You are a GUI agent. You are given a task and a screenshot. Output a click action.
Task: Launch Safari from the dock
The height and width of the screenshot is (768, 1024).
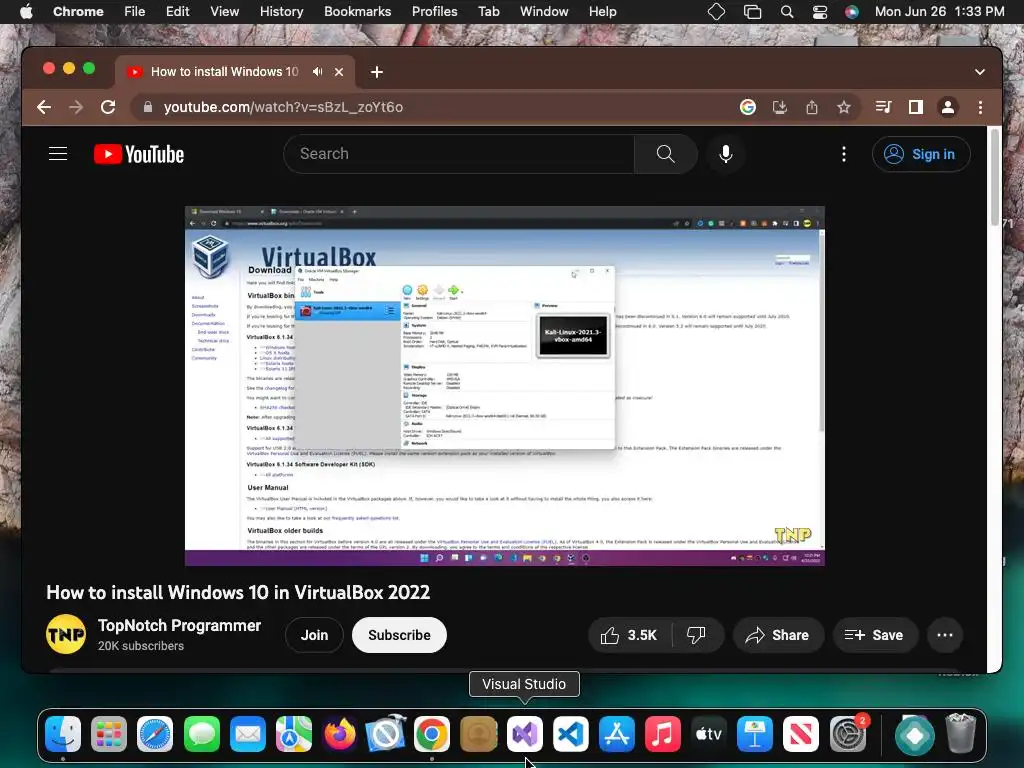pos(155,734)
